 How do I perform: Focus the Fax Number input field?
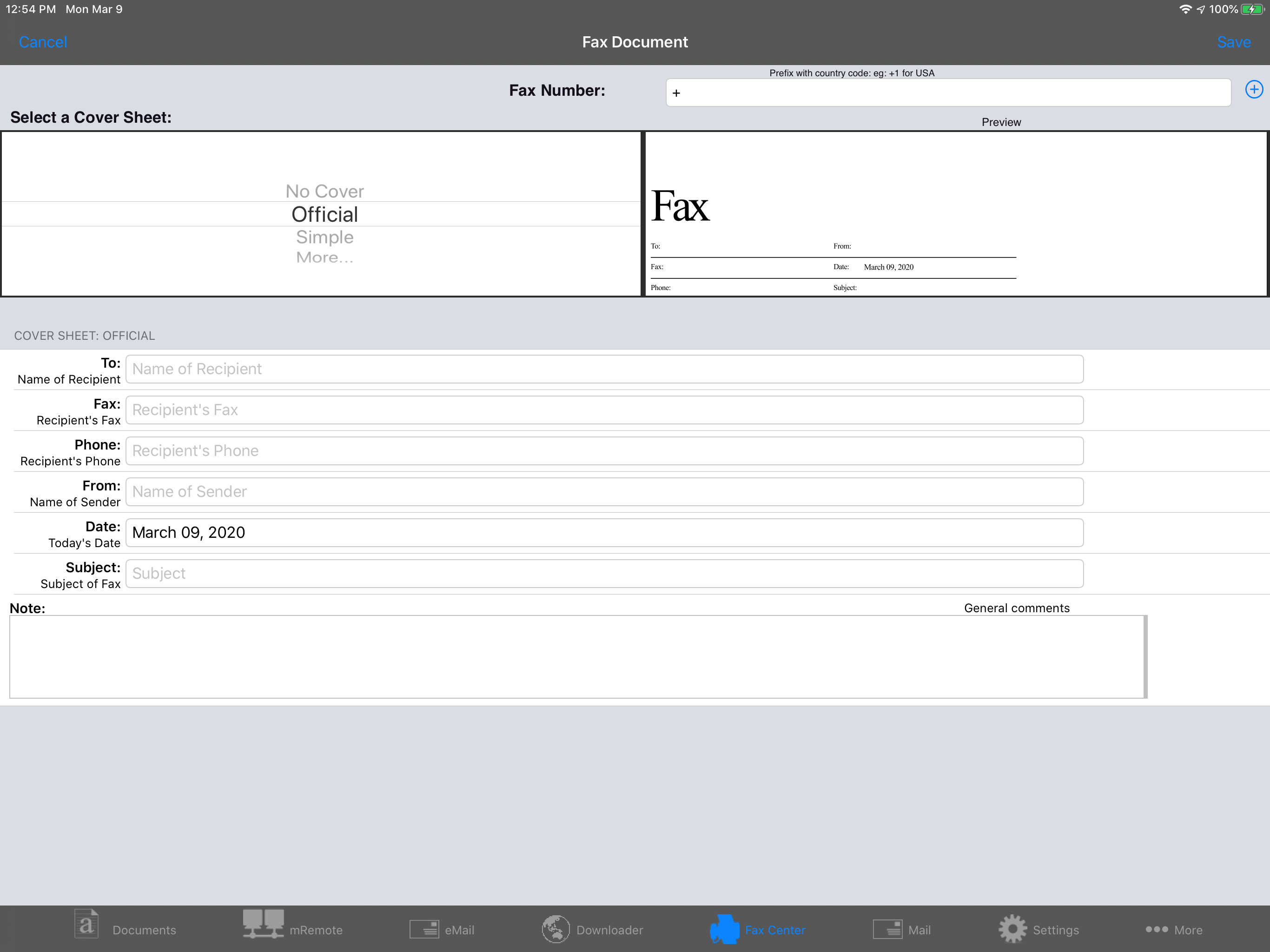tap(948, 93)
